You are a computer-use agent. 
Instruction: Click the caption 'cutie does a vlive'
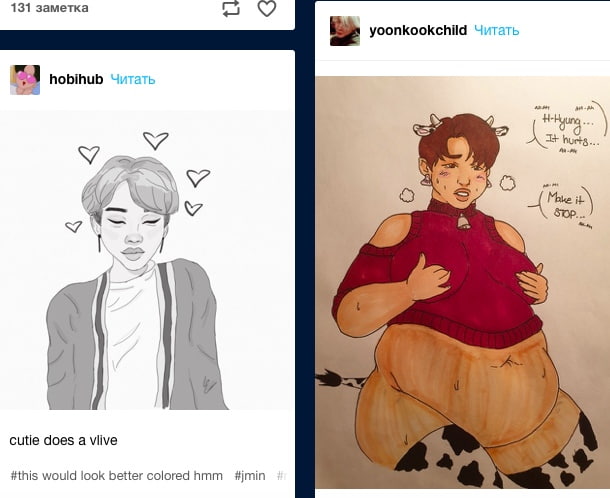coord(64,439)
